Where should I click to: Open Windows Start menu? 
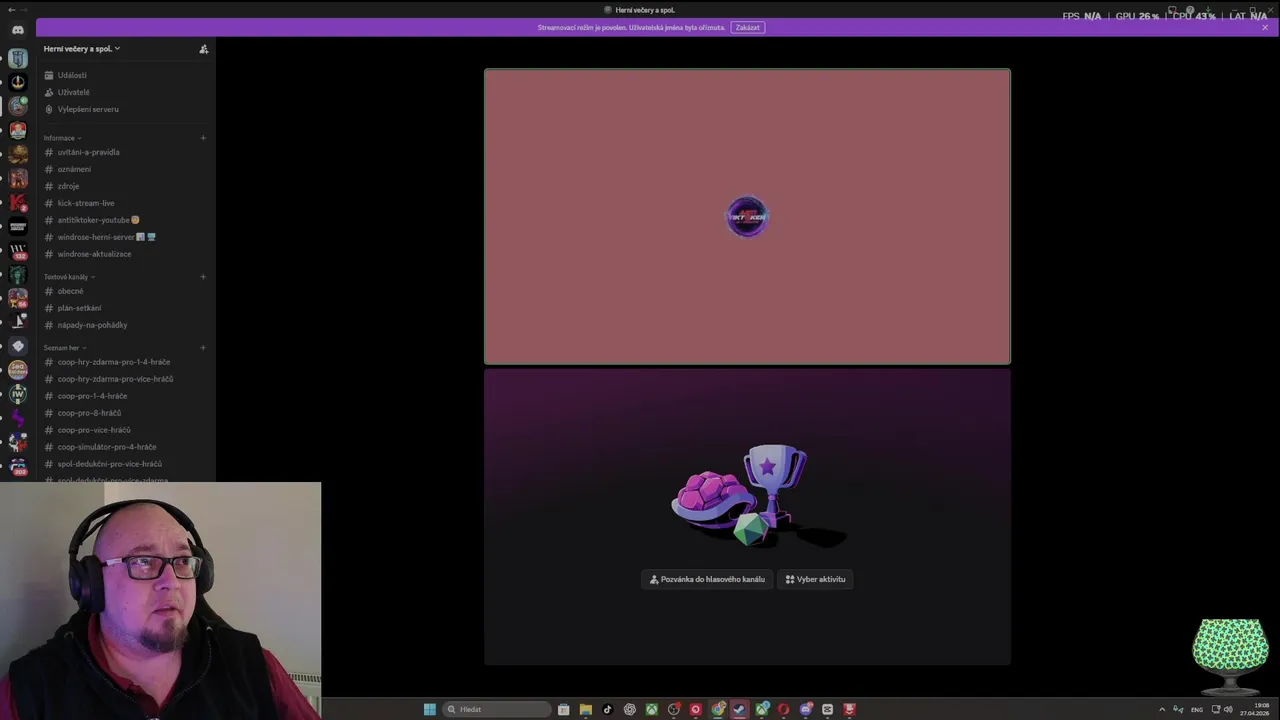(x=430, y=709)
